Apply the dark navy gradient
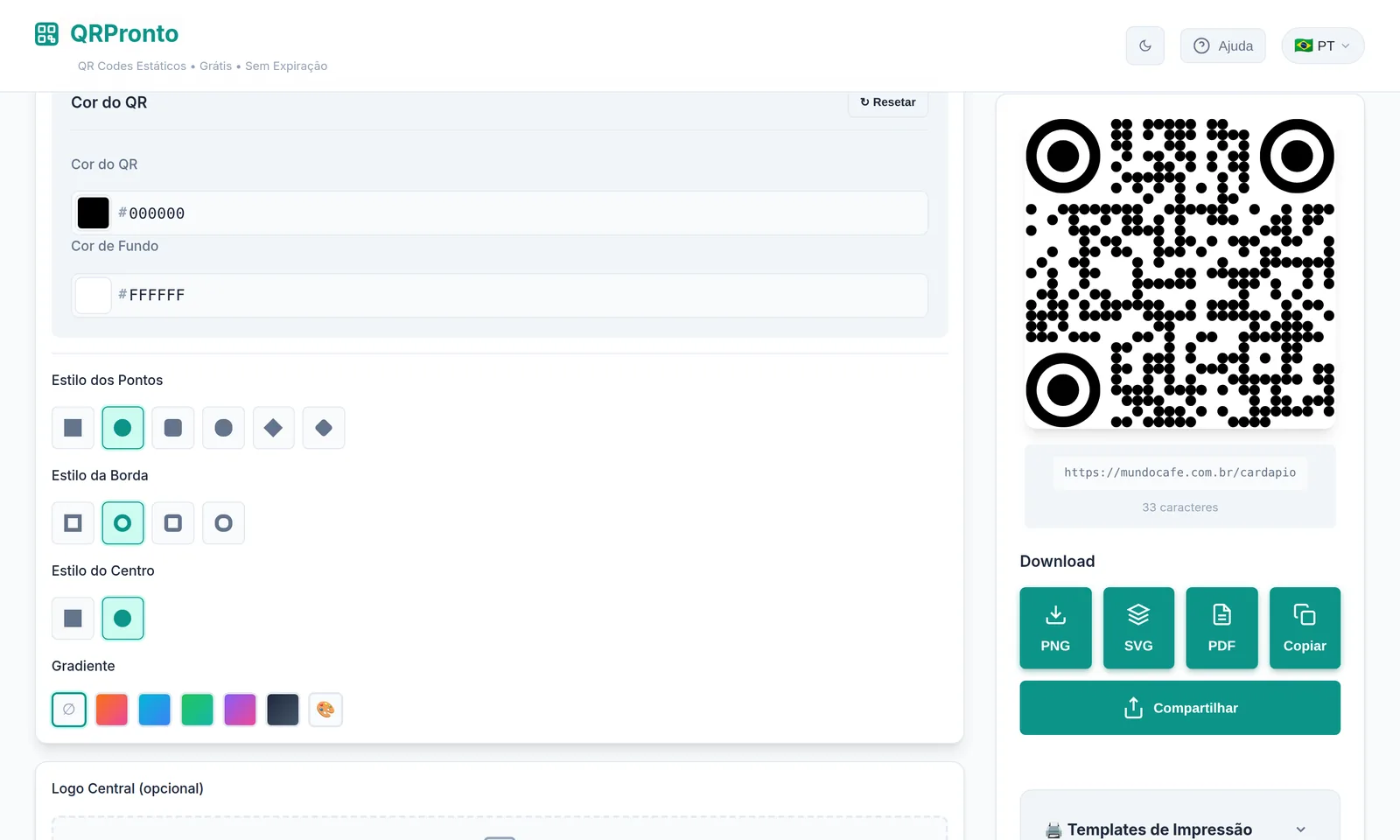 283,710
